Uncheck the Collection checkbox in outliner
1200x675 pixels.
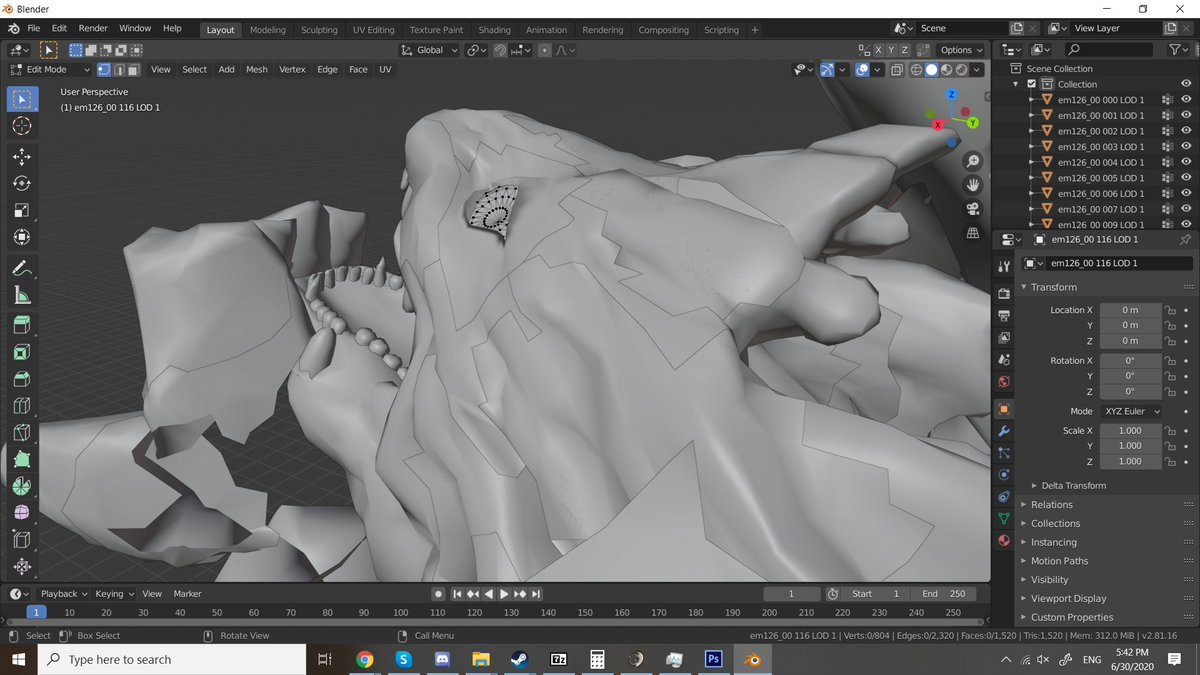coord(1032,84)
